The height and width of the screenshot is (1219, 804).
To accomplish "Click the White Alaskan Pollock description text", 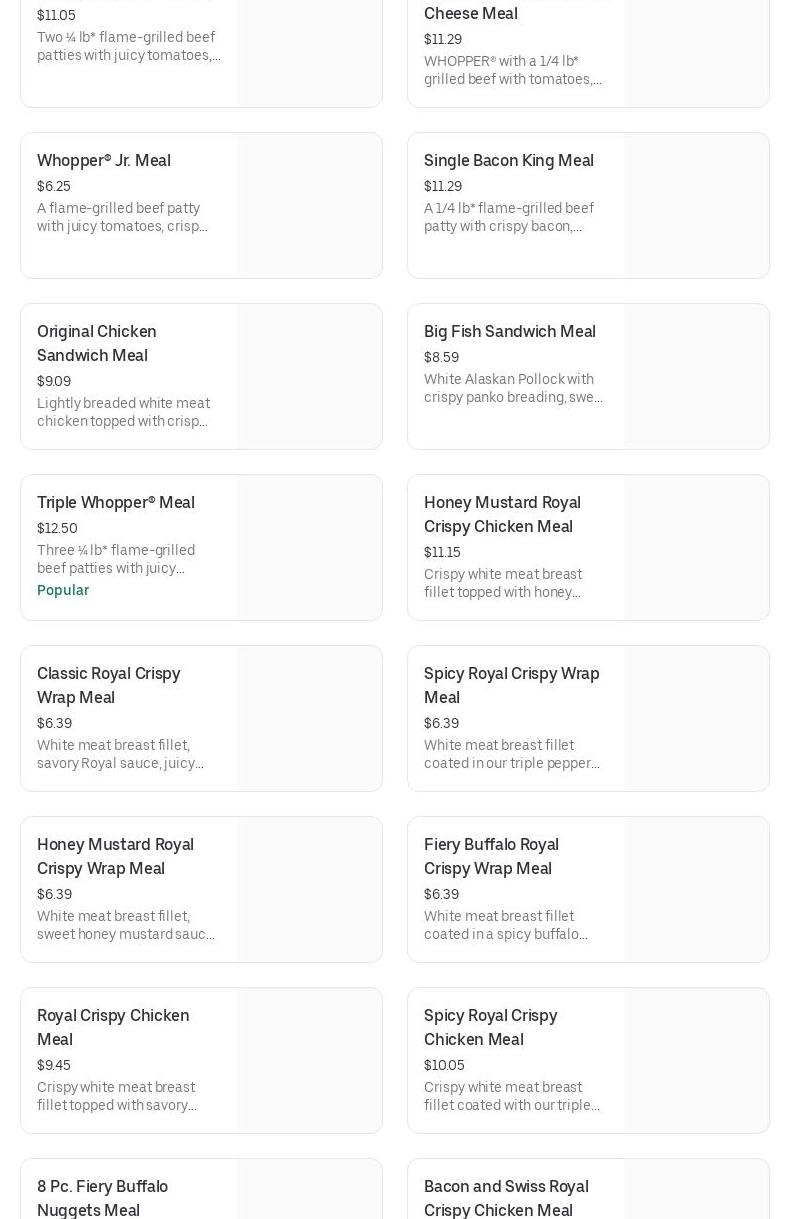I will pyautogui.click(x=513, y=388).
